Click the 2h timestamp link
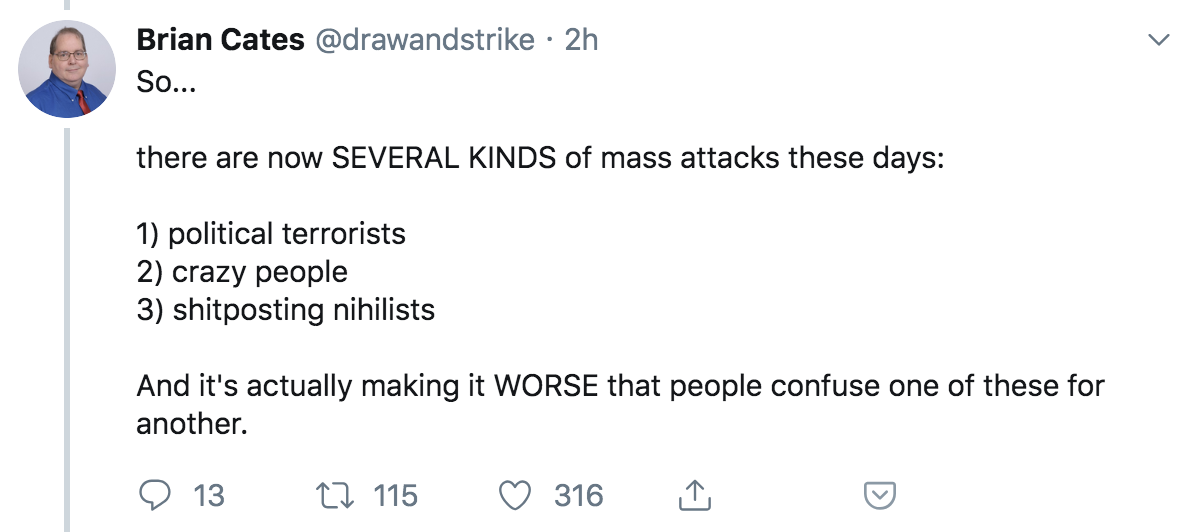 point(581,41)
